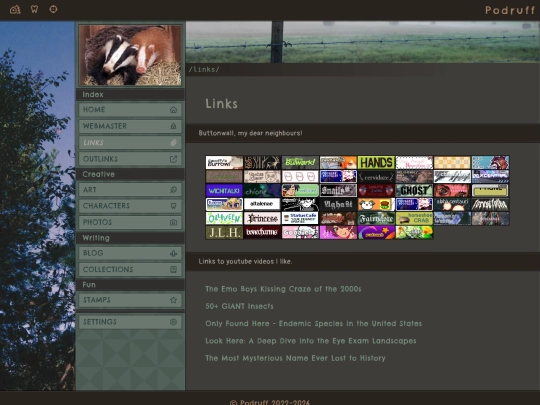Screen dimensions: 540x405
Task: Click the green OLLIVEEN site button
Action: (x=224, y=218)
